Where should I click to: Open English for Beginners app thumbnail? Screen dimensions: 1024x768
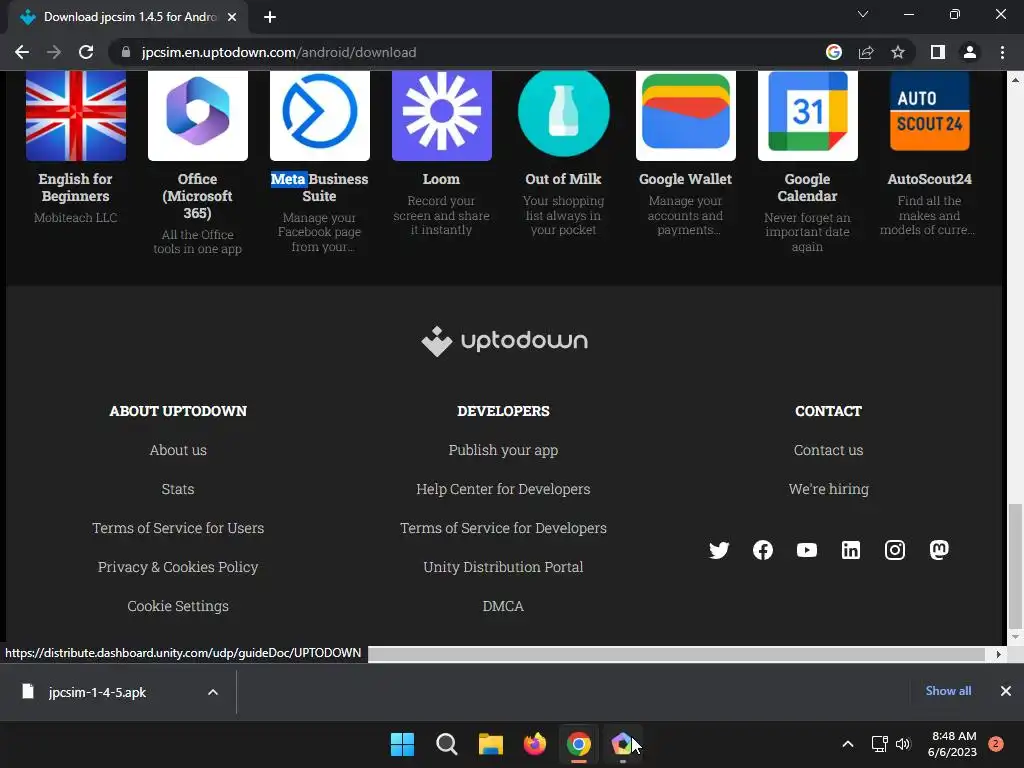(76, 116)
